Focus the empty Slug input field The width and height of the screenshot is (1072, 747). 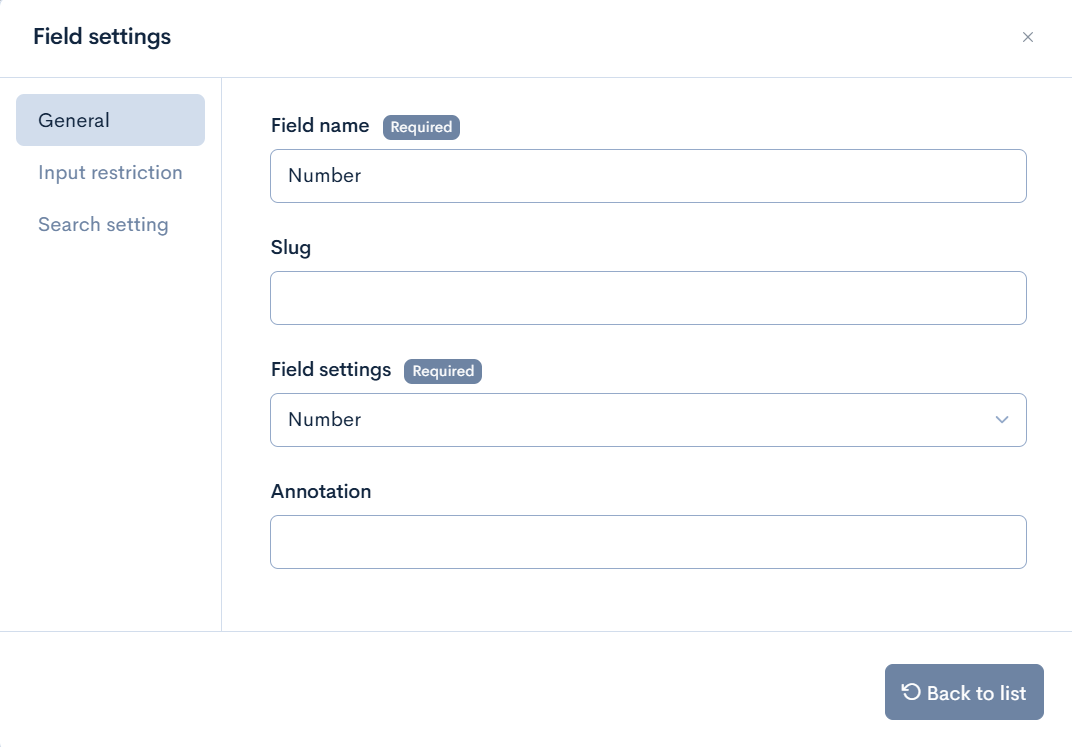[648, 297]
